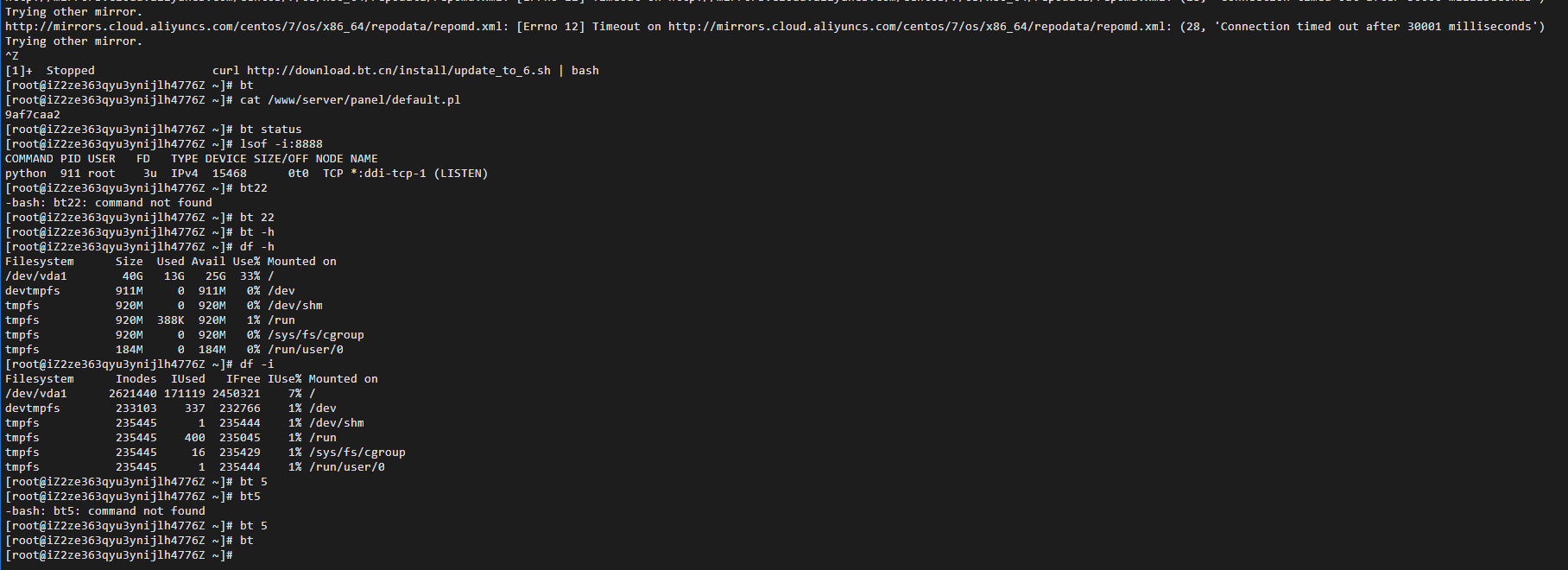Click the [1]+ Stopped job text

click(50, 71)
